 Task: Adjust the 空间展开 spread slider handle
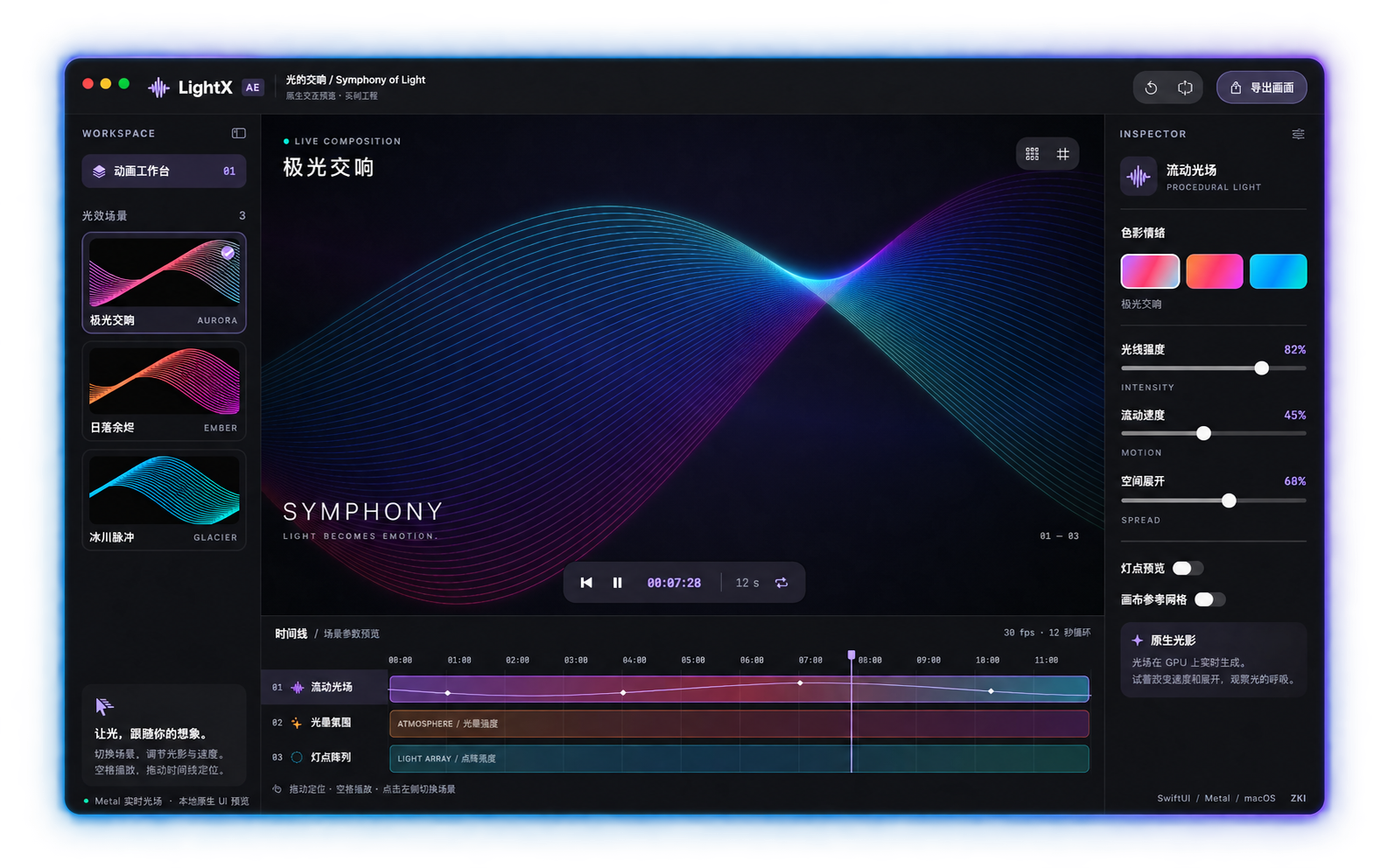pos(1229,500)
